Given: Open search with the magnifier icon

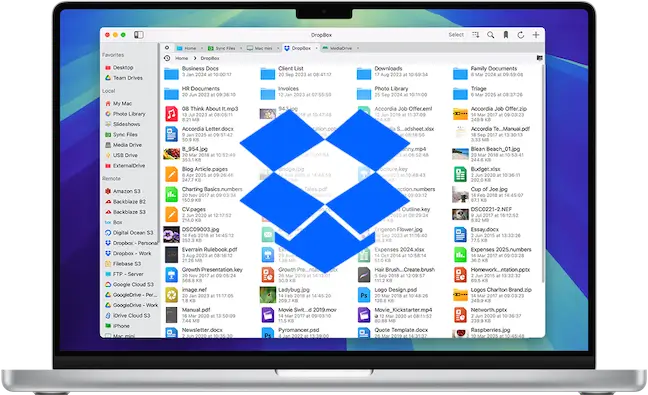Looking at the screenshot, I should point(491,35).
